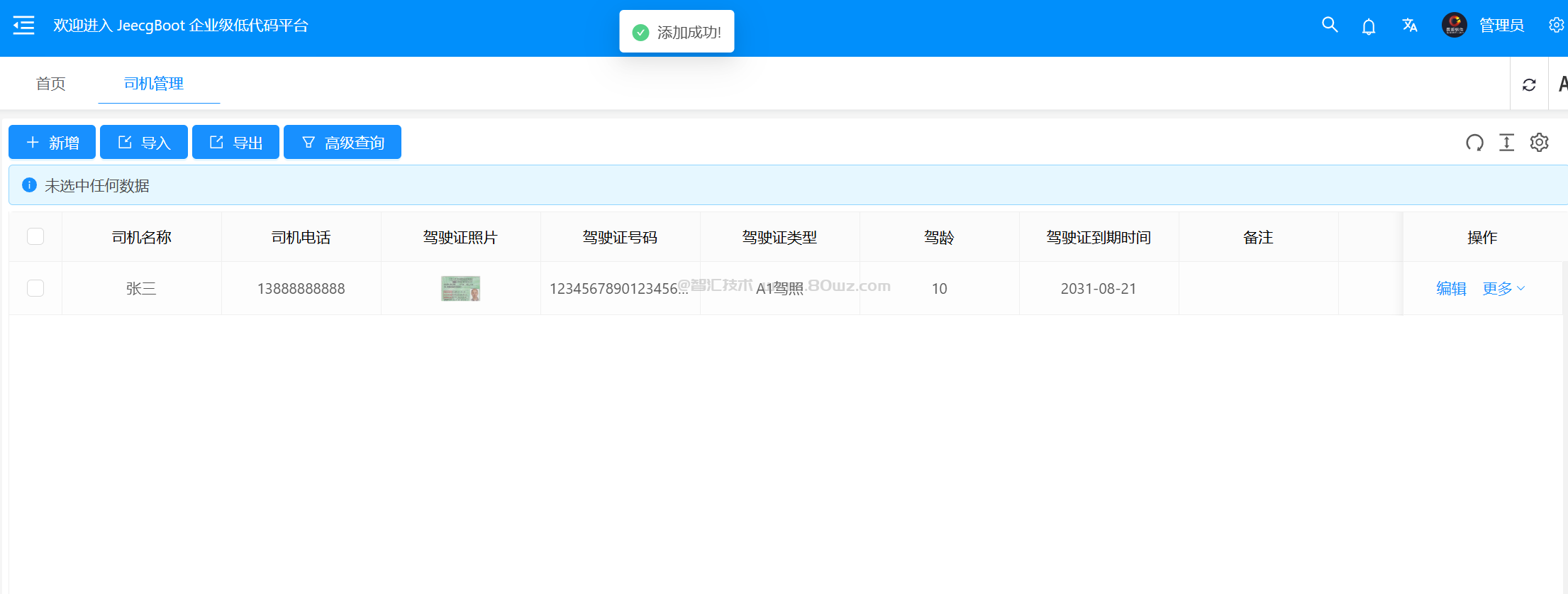Click the 备注 column header
The width and height of the screenshot is (1568, 594).
1258,237
